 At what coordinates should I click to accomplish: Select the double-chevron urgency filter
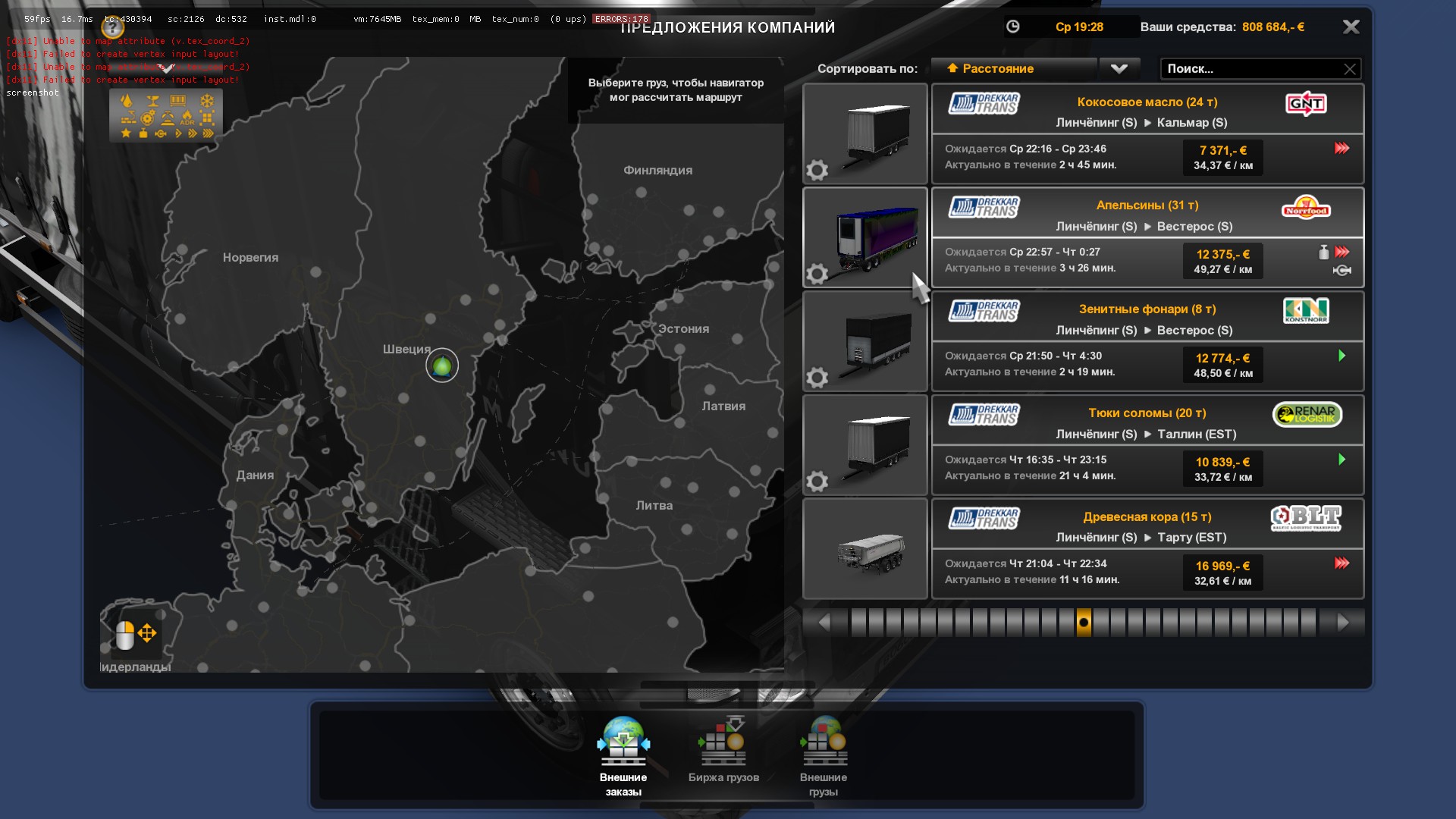click(193, 133)
